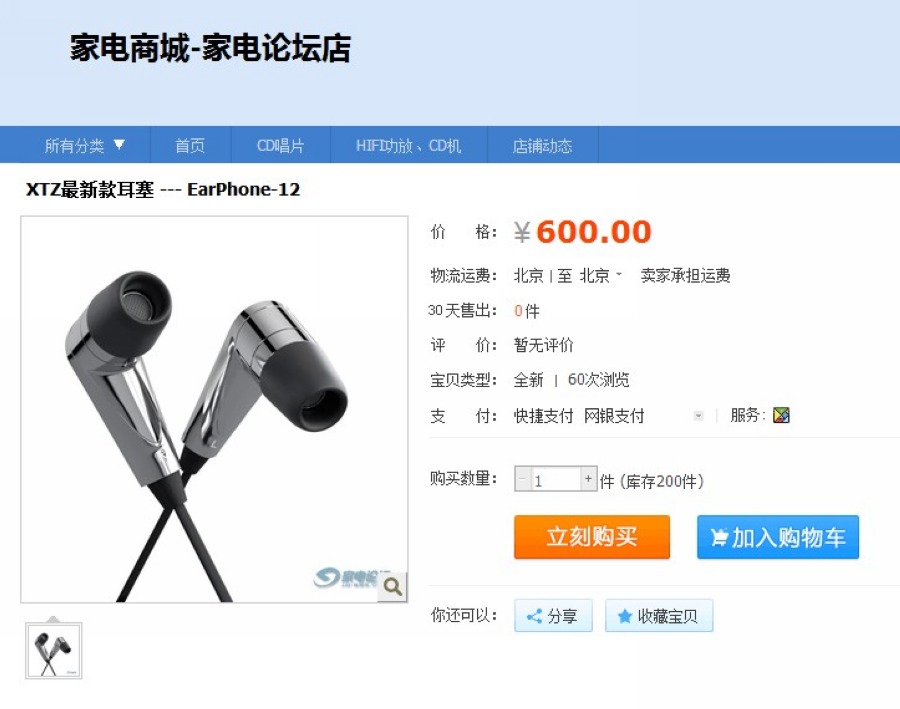Open the HIFI功放、CD机 tab
The height and width of the screenshot is (709, 900).
[409, 145]
